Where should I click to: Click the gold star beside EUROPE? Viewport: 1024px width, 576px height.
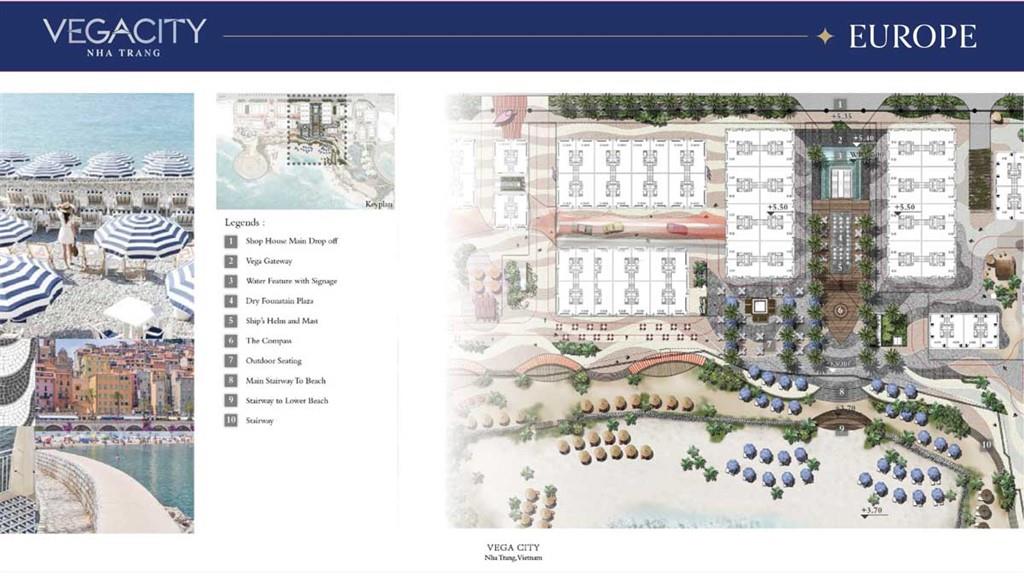(825, 36)
